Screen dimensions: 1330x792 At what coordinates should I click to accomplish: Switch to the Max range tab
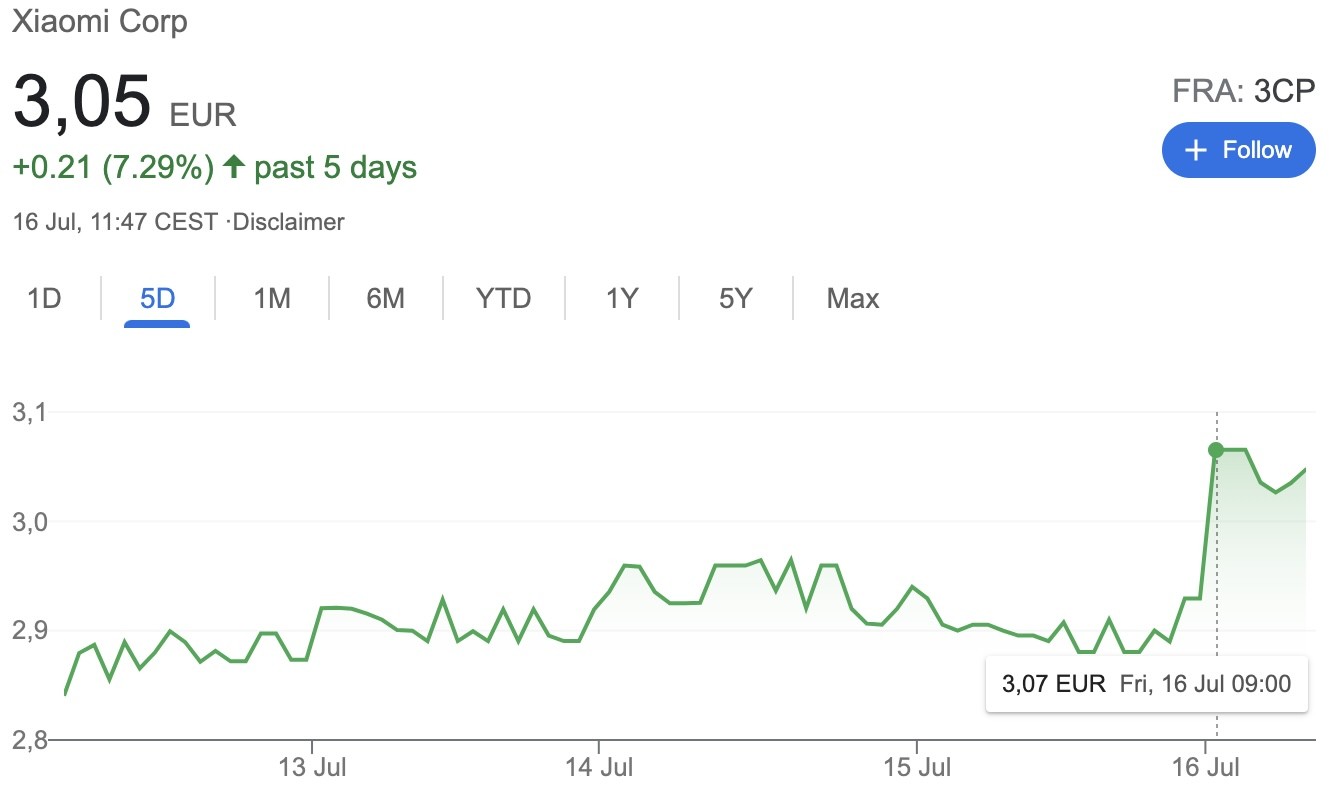(x=853, y=298)
